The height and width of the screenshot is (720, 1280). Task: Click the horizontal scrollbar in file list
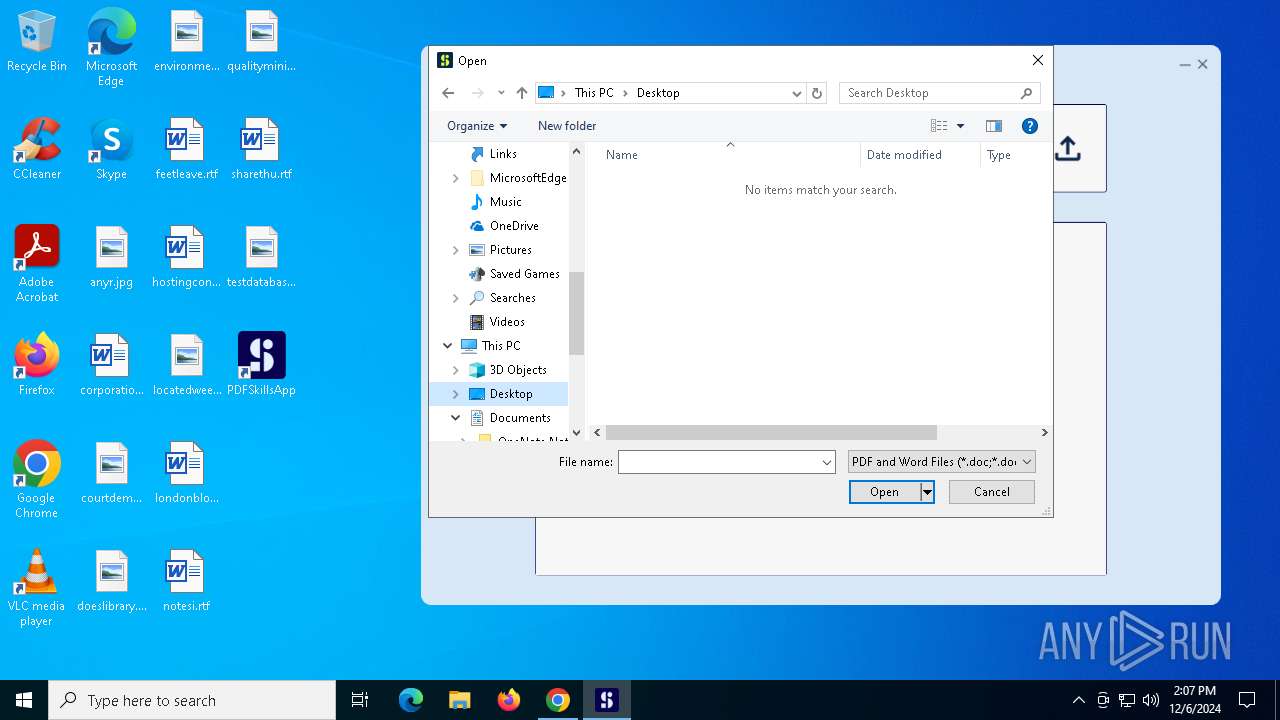(x=771, y=433)
